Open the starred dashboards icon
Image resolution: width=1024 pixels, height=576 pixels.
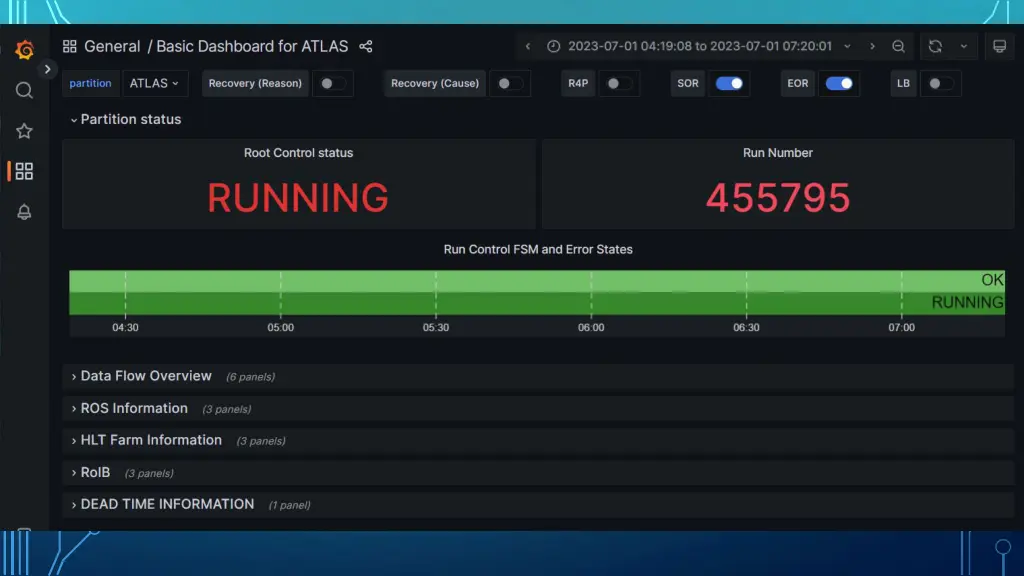(x=24, y=131)
